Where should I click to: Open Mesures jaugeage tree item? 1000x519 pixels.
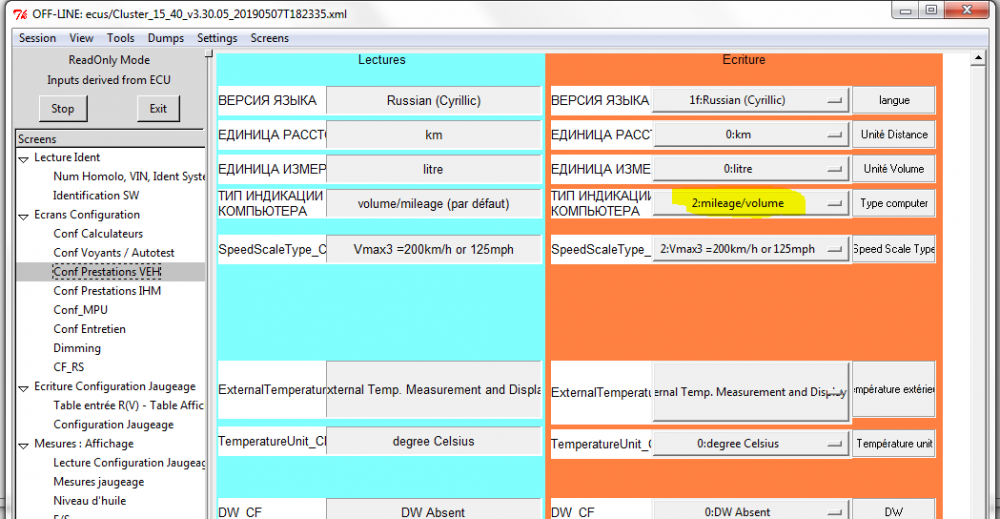tap(99, 482)
